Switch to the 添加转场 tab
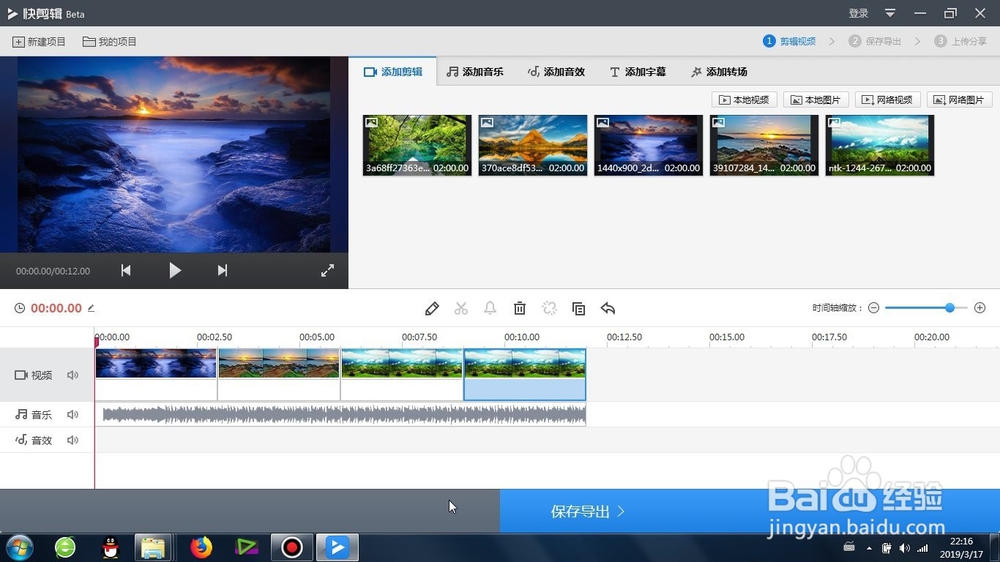Image resolution: width=1000 pixels, height=562 pixels. click(719, 71)
